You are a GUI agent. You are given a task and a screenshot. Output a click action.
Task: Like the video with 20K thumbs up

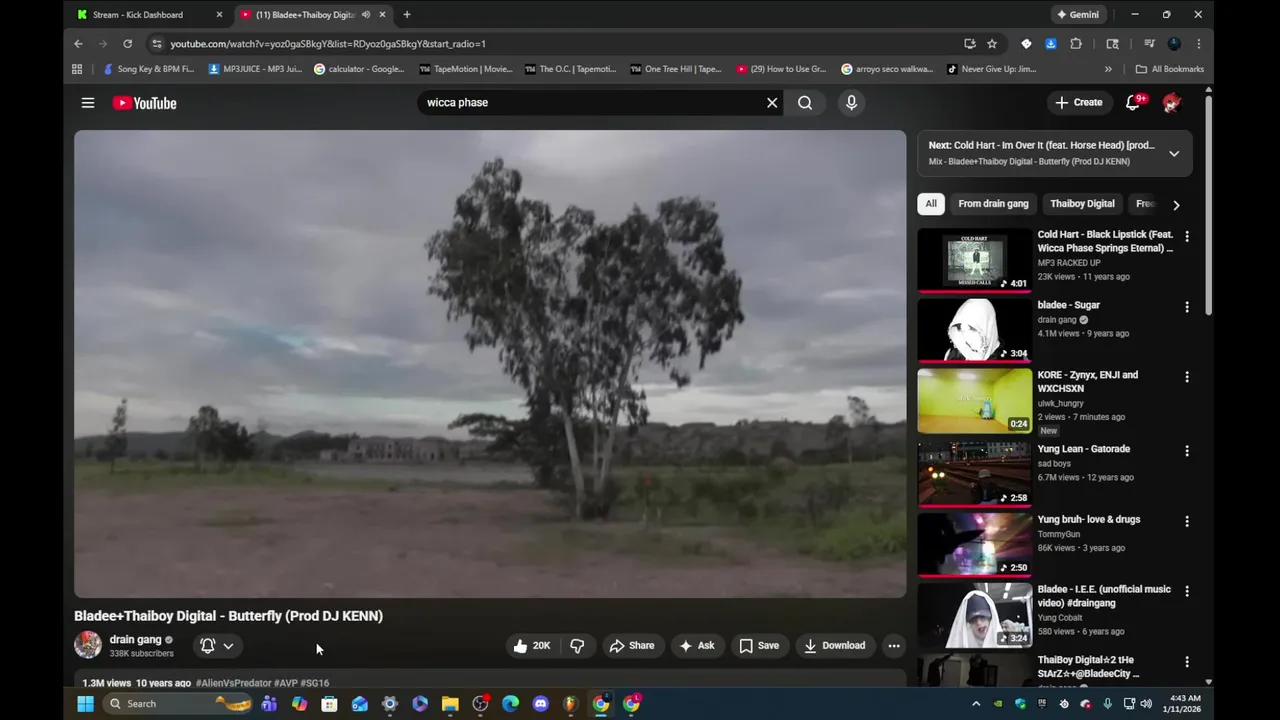point(532,646)
